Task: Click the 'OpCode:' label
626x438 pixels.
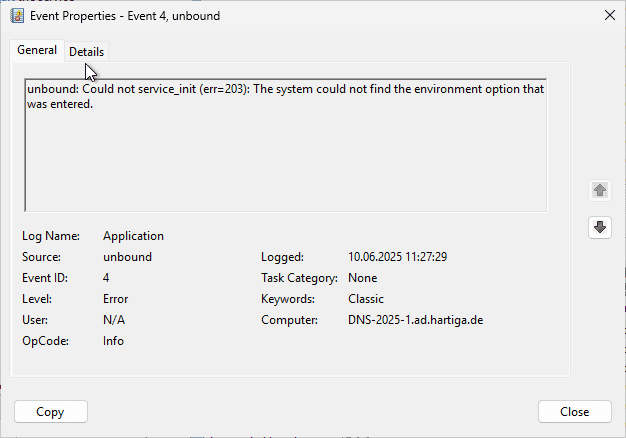Action: point(46,341)
